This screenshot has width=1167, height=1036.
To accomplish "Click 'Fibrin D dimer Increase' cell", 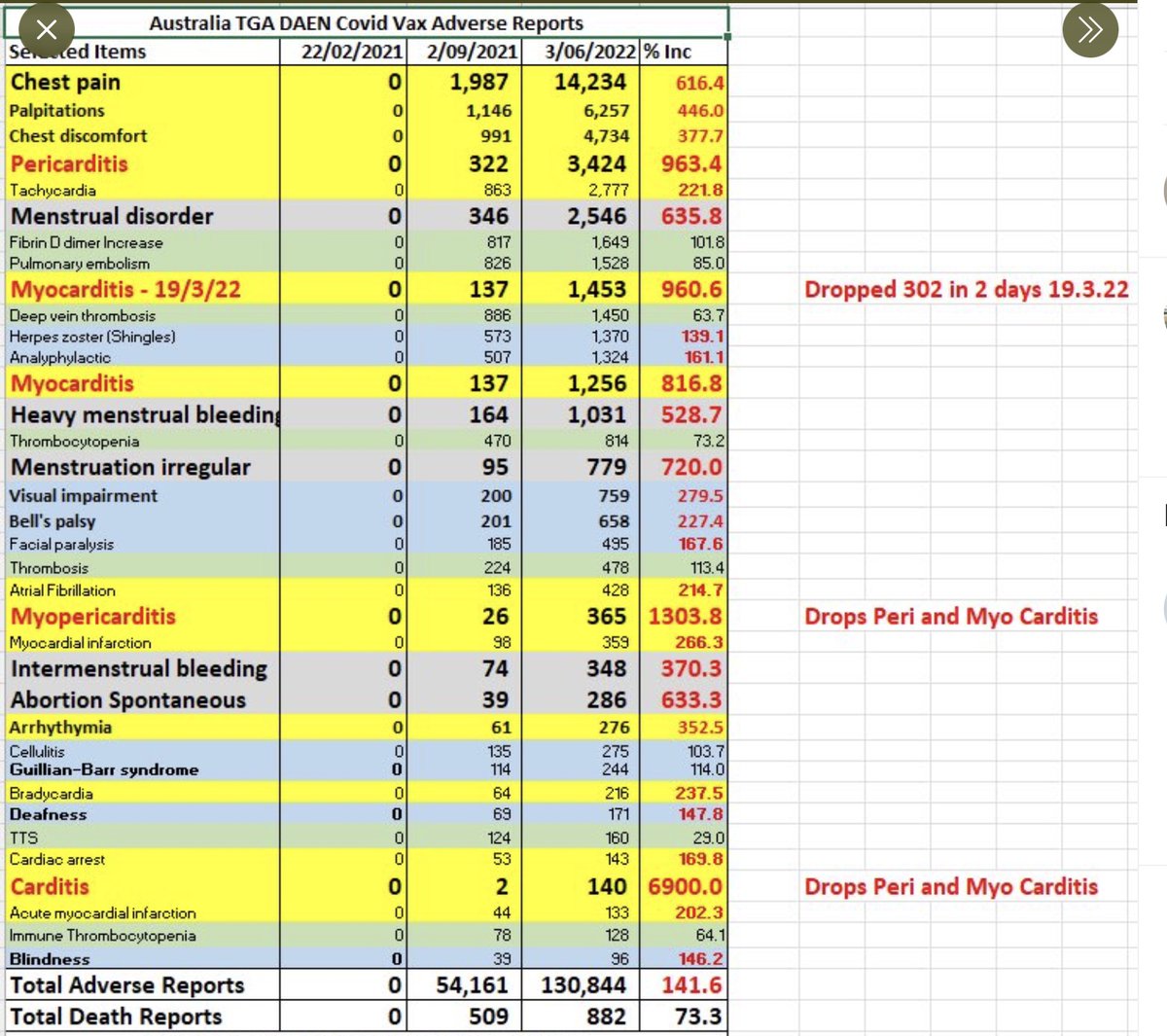I will click(x=86, y=242).
